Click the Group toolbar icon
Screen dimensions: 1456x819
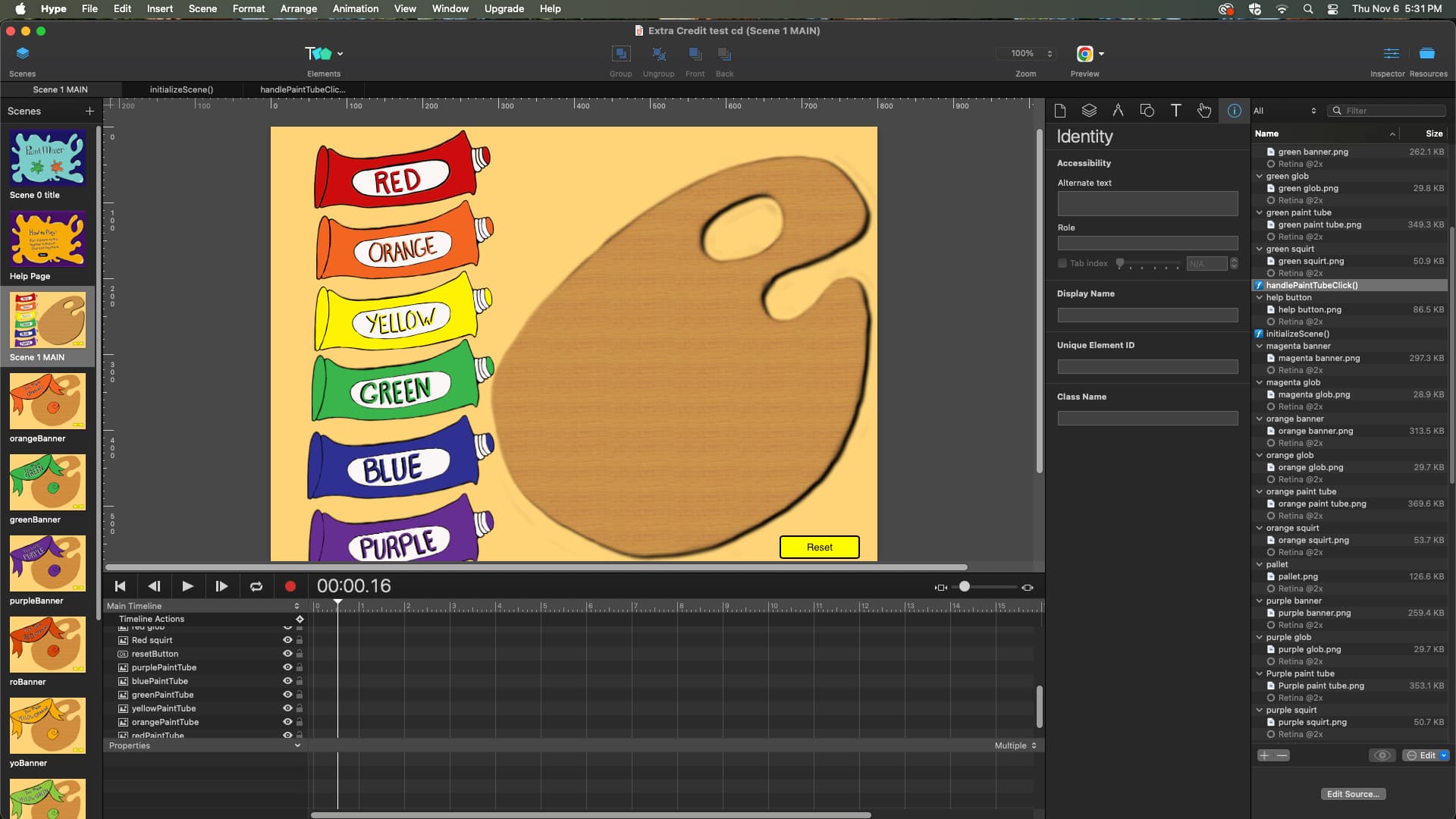pyautogui.click(x=620, y=55)
